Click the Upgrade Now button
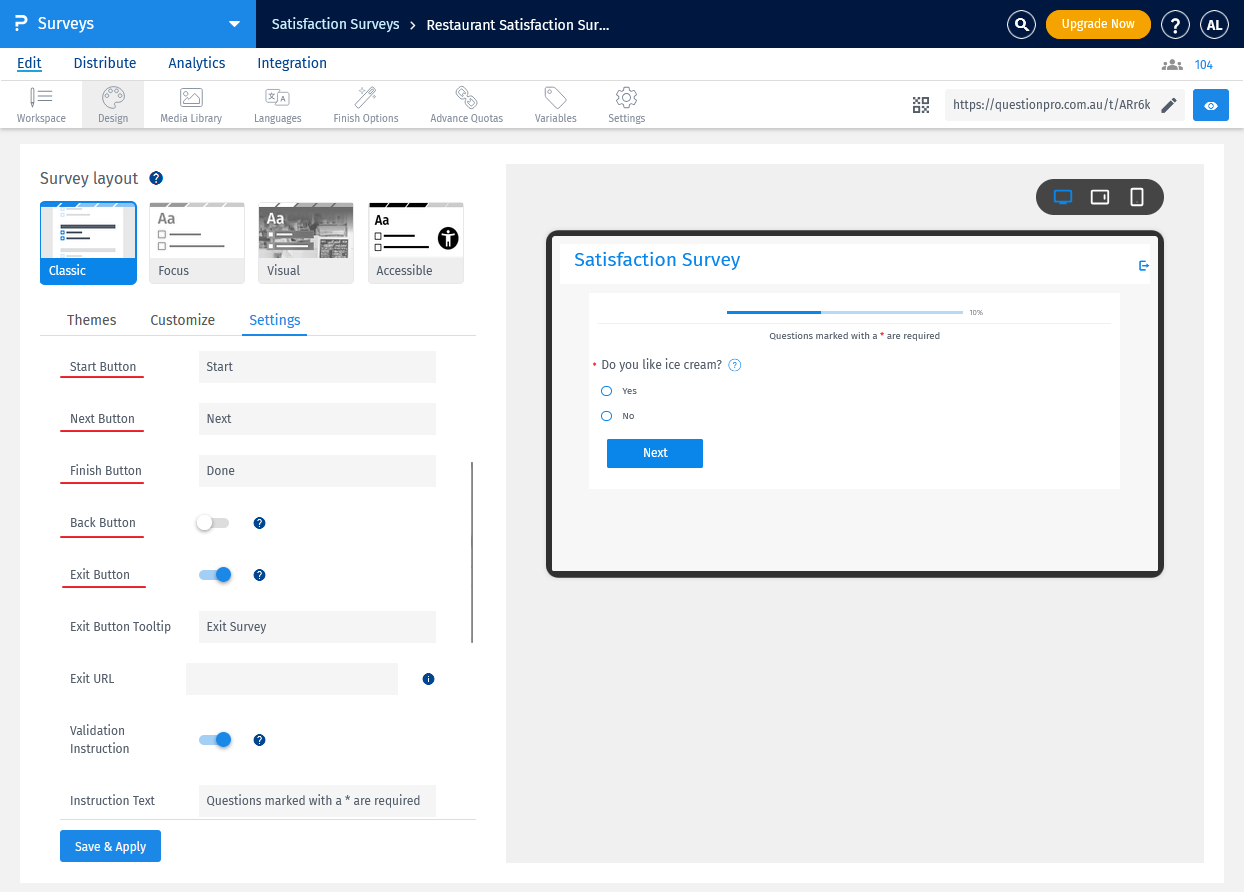The width and height of the screenshot is (1244, 892). pyautogui.click(x=1098, y=23)
